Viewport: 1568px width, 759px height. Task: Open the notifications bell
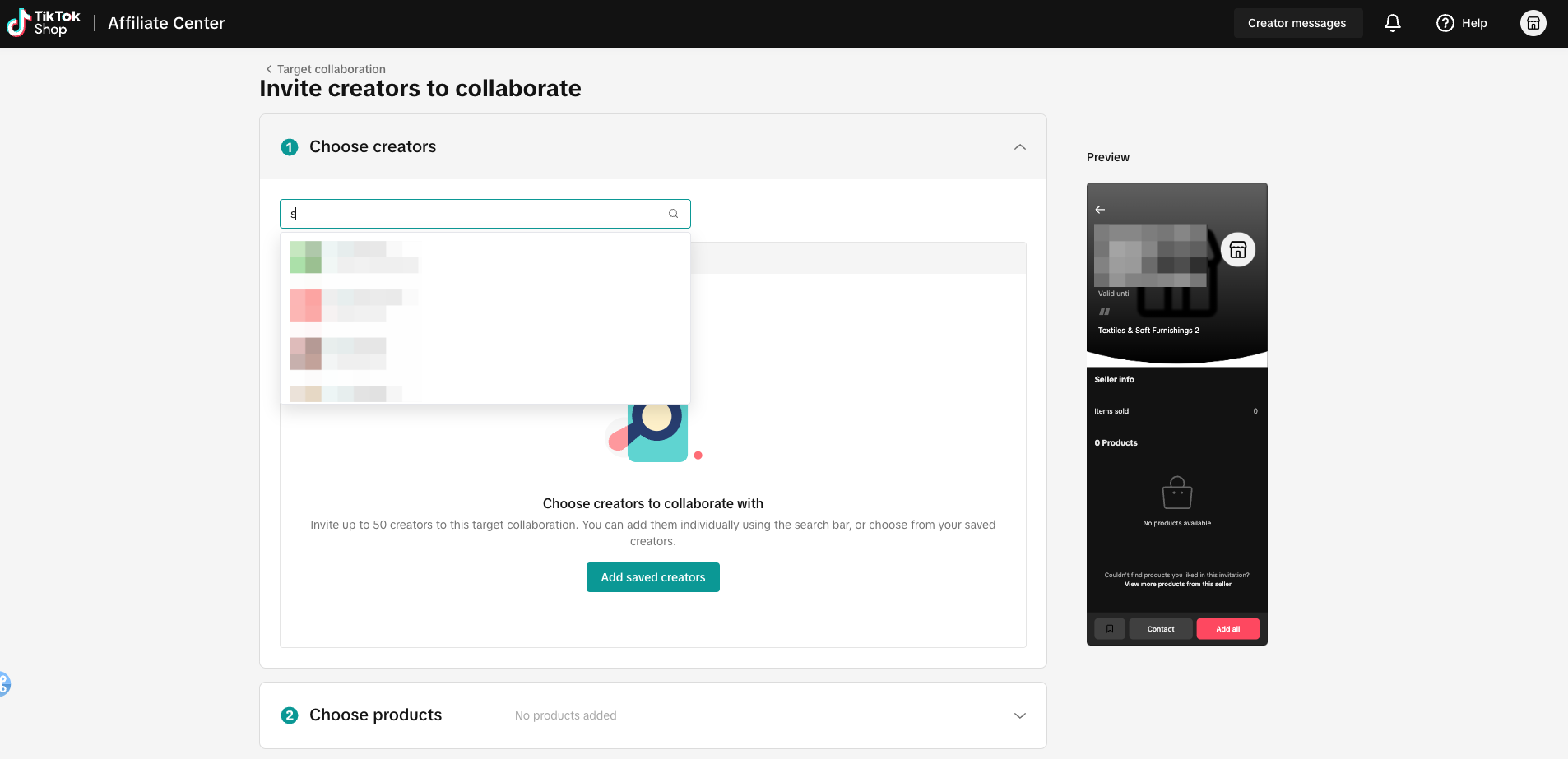point(1393,23)
